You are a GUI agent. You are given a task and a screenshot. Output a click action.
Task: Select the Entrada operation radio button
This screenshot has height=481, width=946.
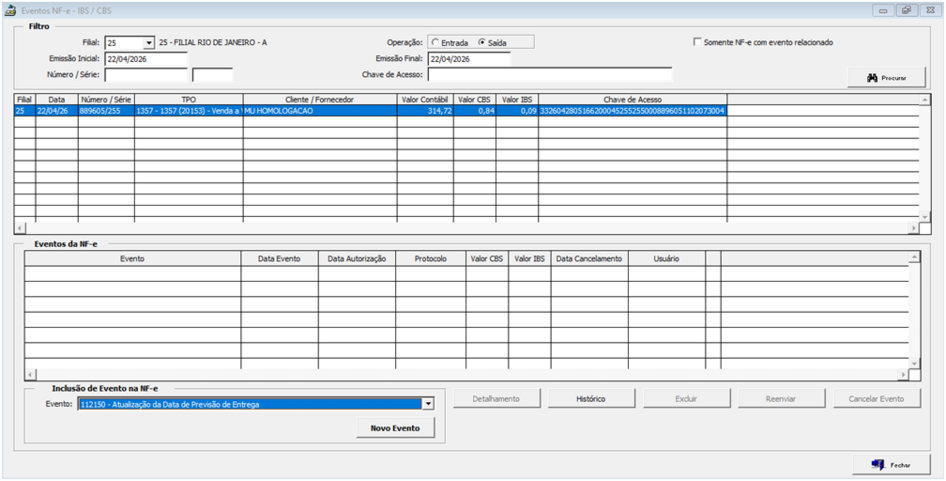[434, 43]
